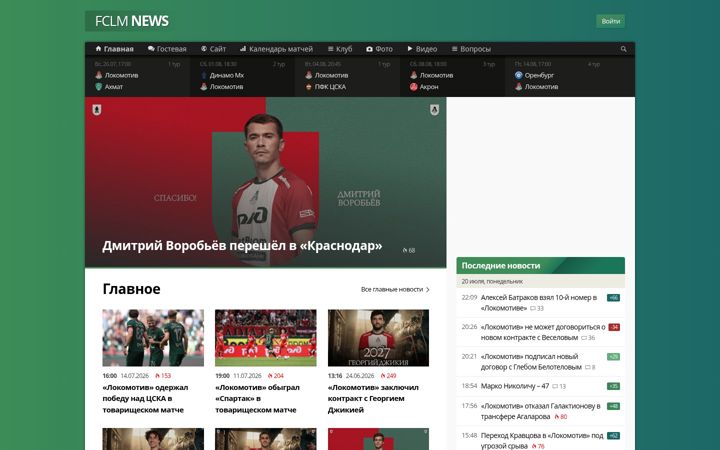
Task: Open the Фото section
Action: [379, 49]
